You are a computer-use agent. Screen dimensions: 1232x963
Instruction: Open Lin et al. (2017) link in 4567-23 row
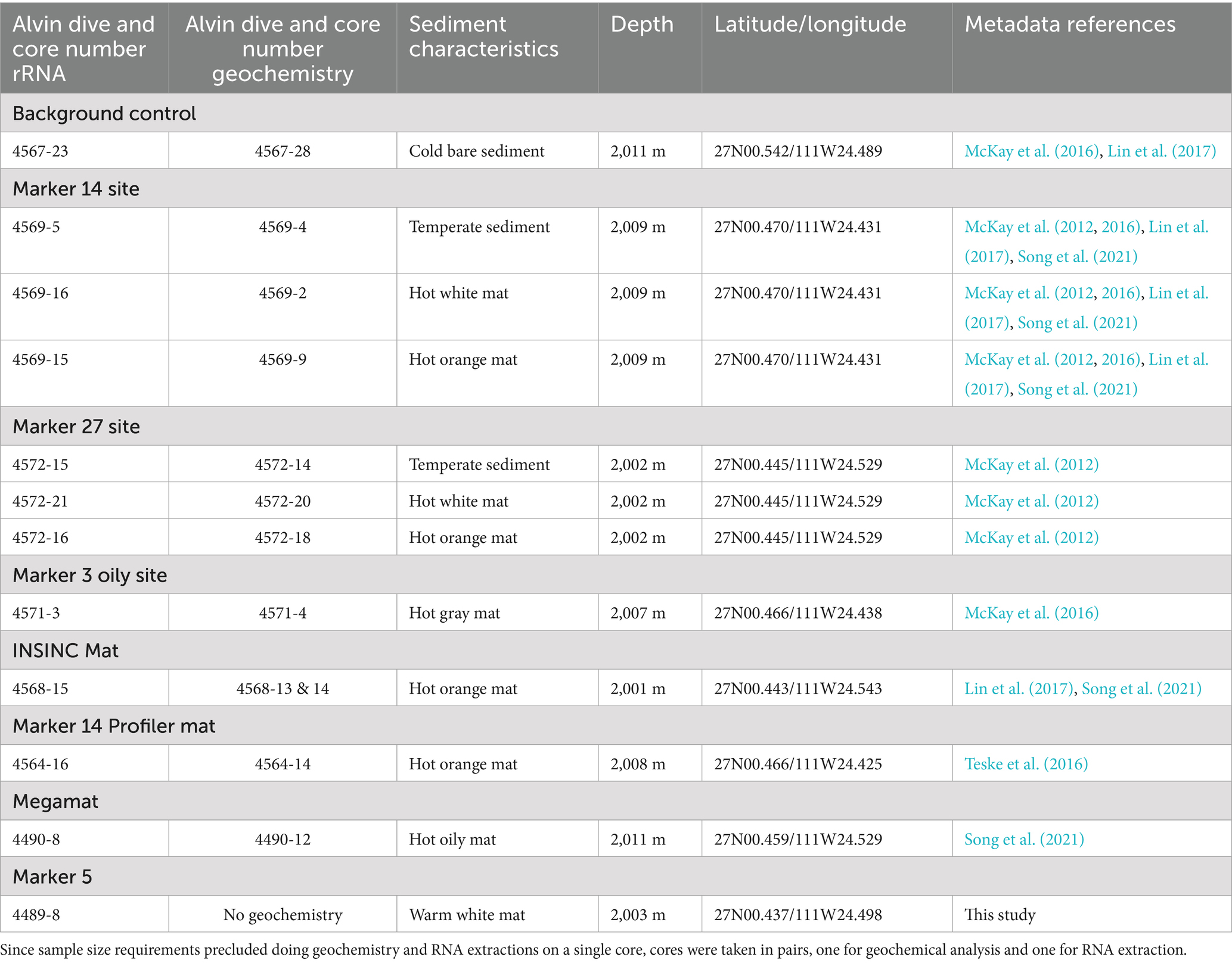point(1161,151)
